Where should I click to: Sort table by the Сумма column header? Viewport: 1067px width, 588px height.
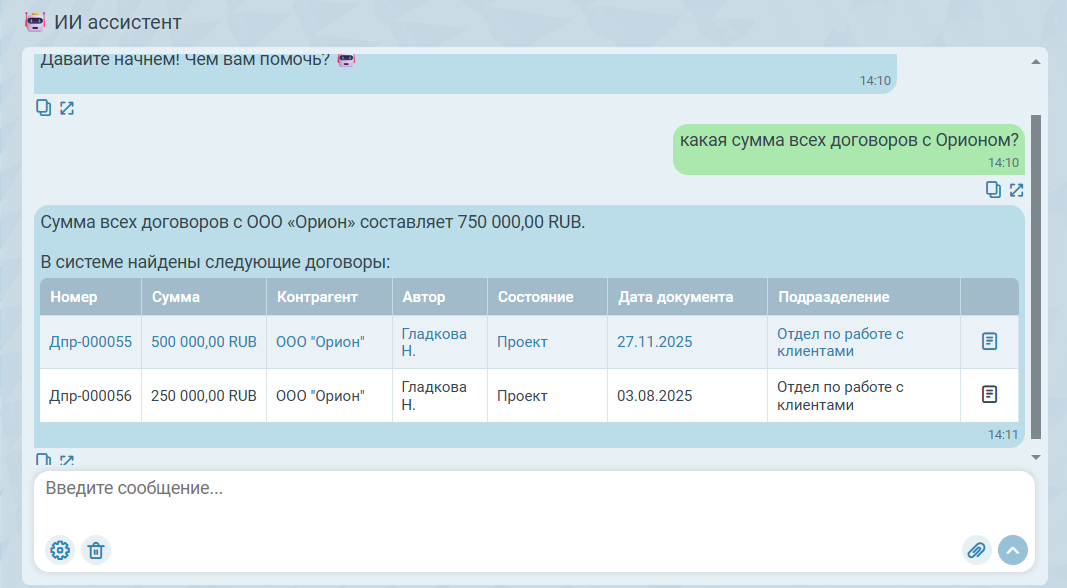click(176, 297)
